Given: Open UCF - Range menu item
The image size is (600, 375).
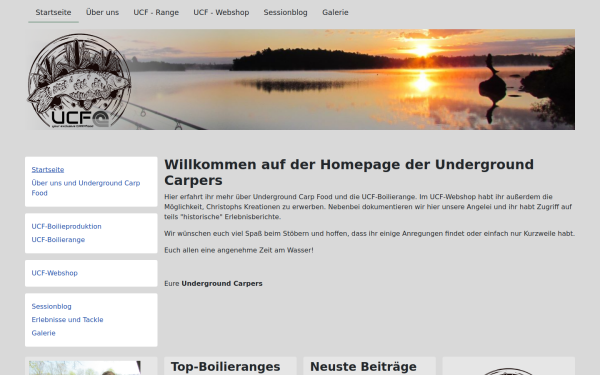Looking at the screenshot, I should [156, 12].
